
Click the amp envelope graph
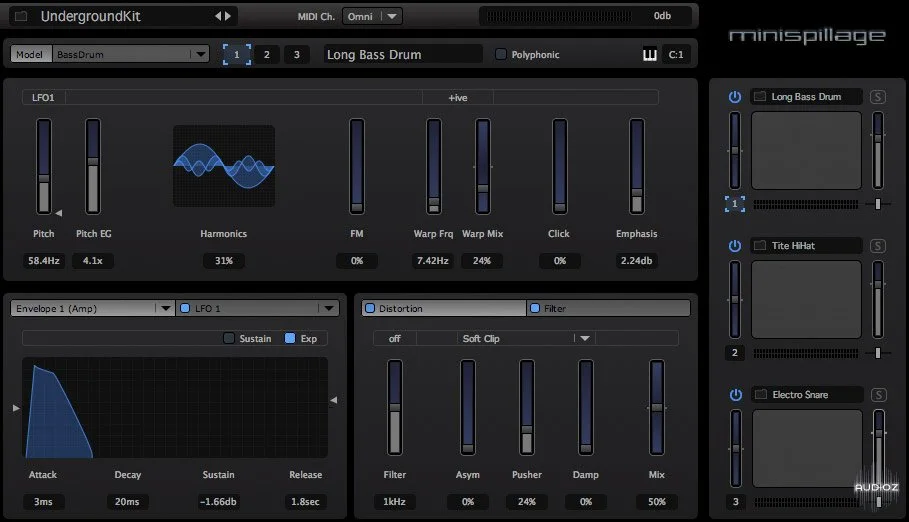(175, 407)
